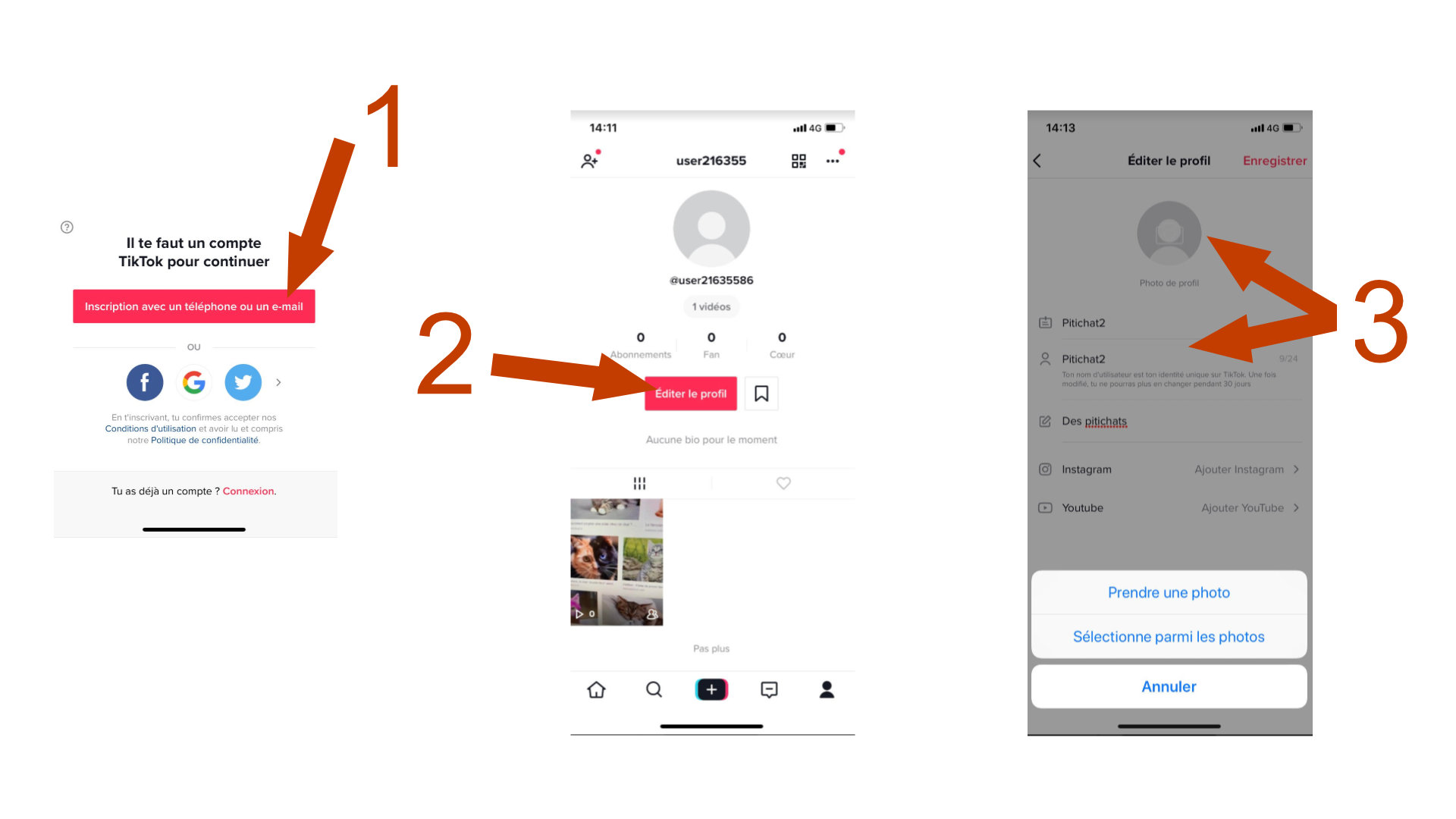Tap Connexion link to sign in
Image resolution: width=1456 pixels, height=819 pixels.
[x=248, y=490]
